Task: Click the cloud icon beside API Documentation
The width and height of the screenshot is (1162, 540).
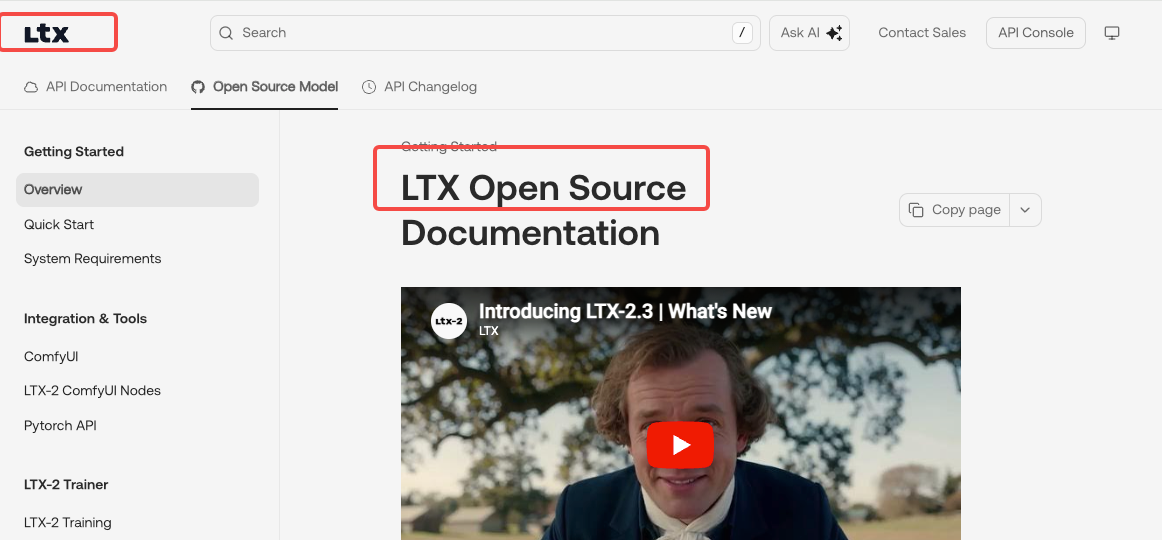Action: pos(31,87)
